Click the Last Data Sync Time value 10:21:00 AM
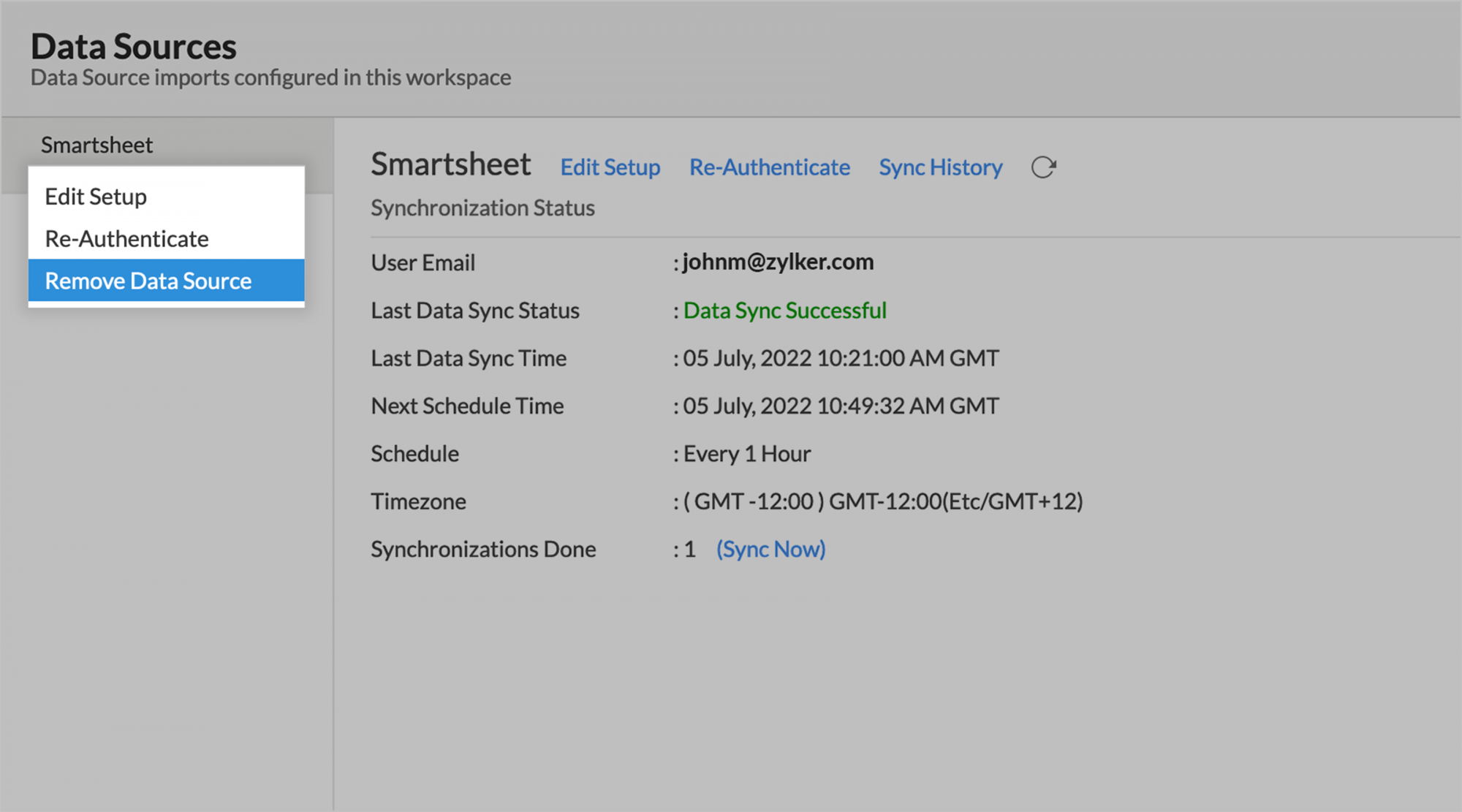1462x812 pixels. pyautogui.click(x=841, y=358)
